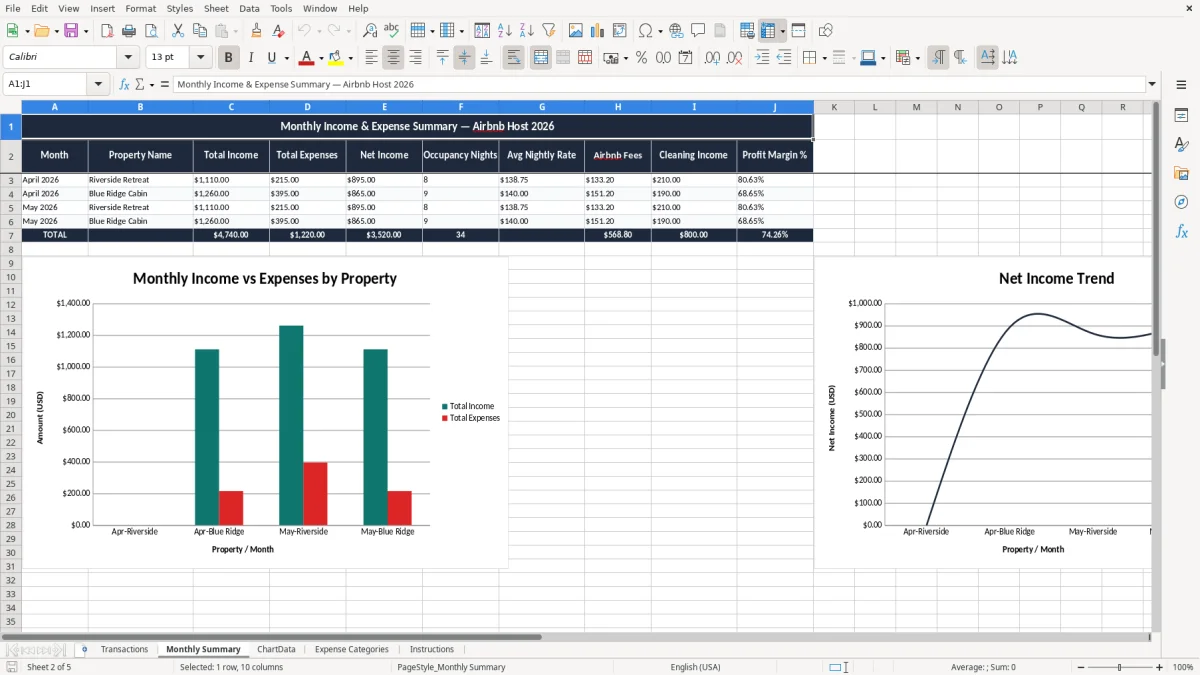Switch to the ChartData sheet tab
The width and height of the screenshot is (1200, 675).
276,649
